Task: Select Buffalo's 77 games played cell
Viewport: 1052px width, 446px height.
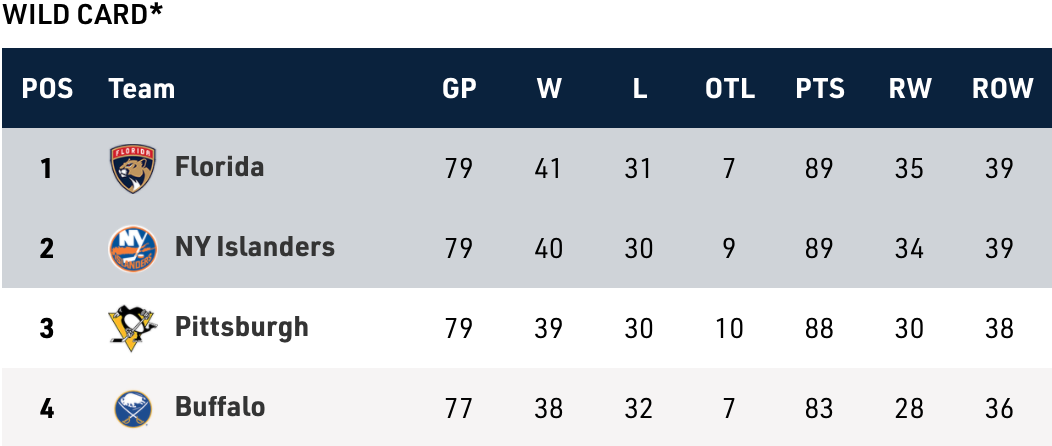Action: click(459, 408)
